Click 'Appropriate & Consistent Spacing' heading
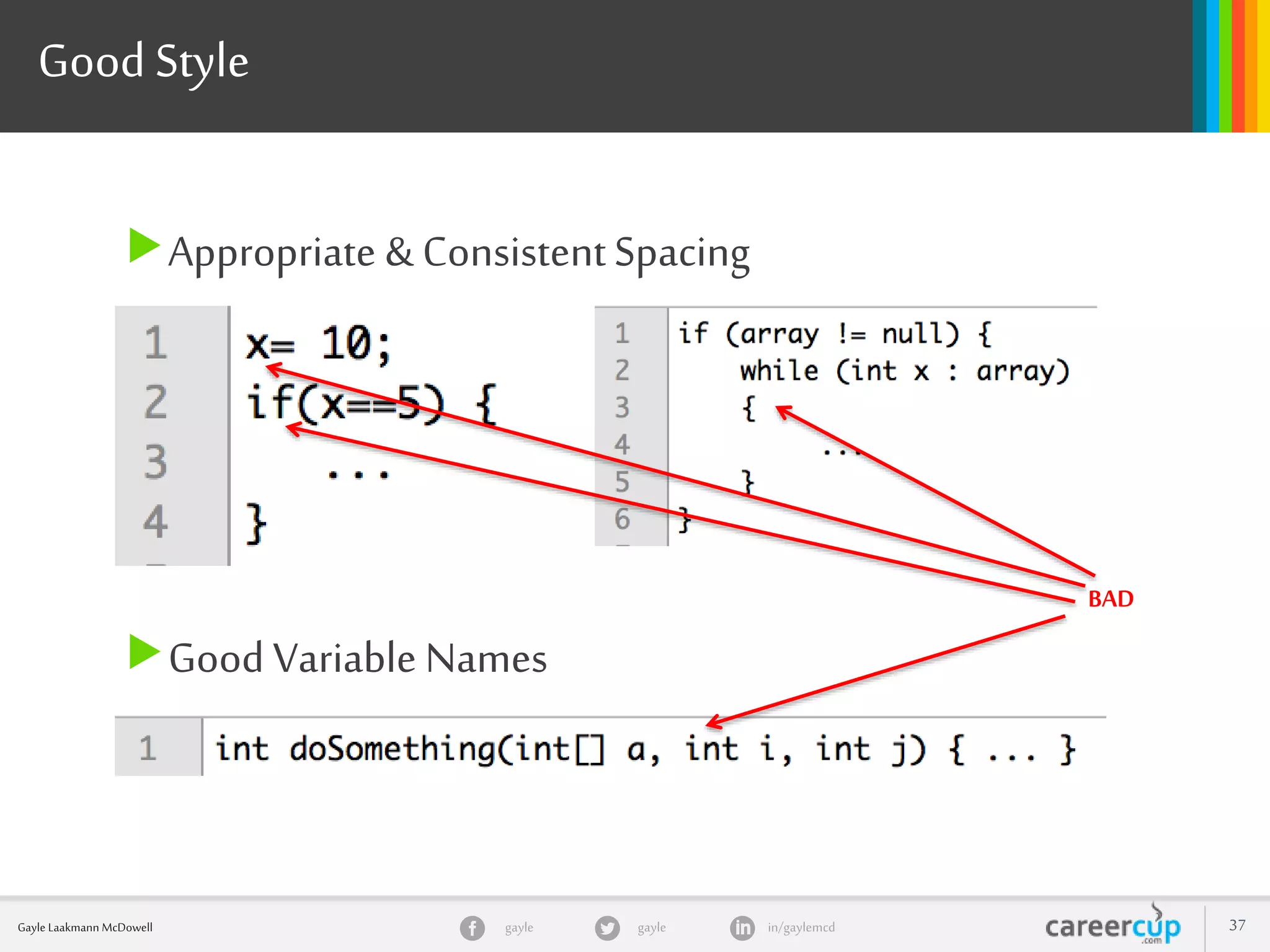Viewport: 1270px width, 952px height. coord(459,253)
